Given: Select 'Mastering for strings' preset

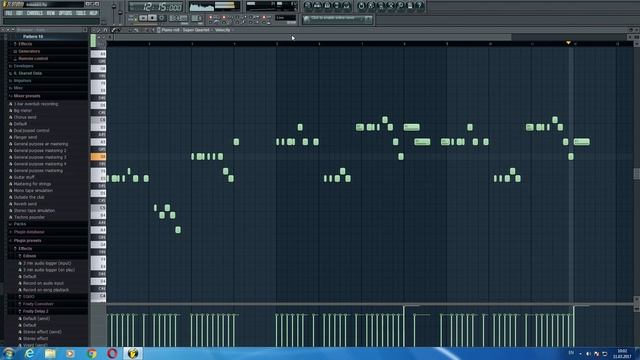Looking at the screenshot, I should click(32, 184).
